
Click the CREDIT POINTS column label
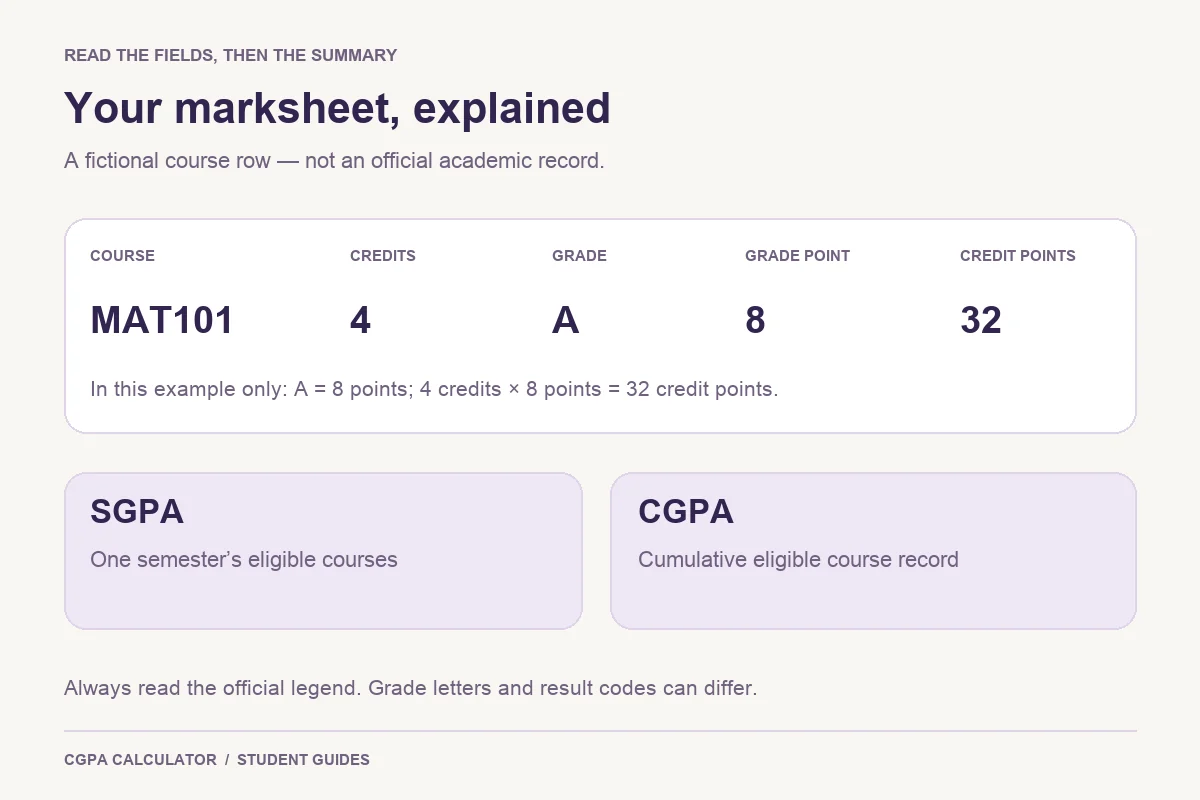(x=1018, y=256)
